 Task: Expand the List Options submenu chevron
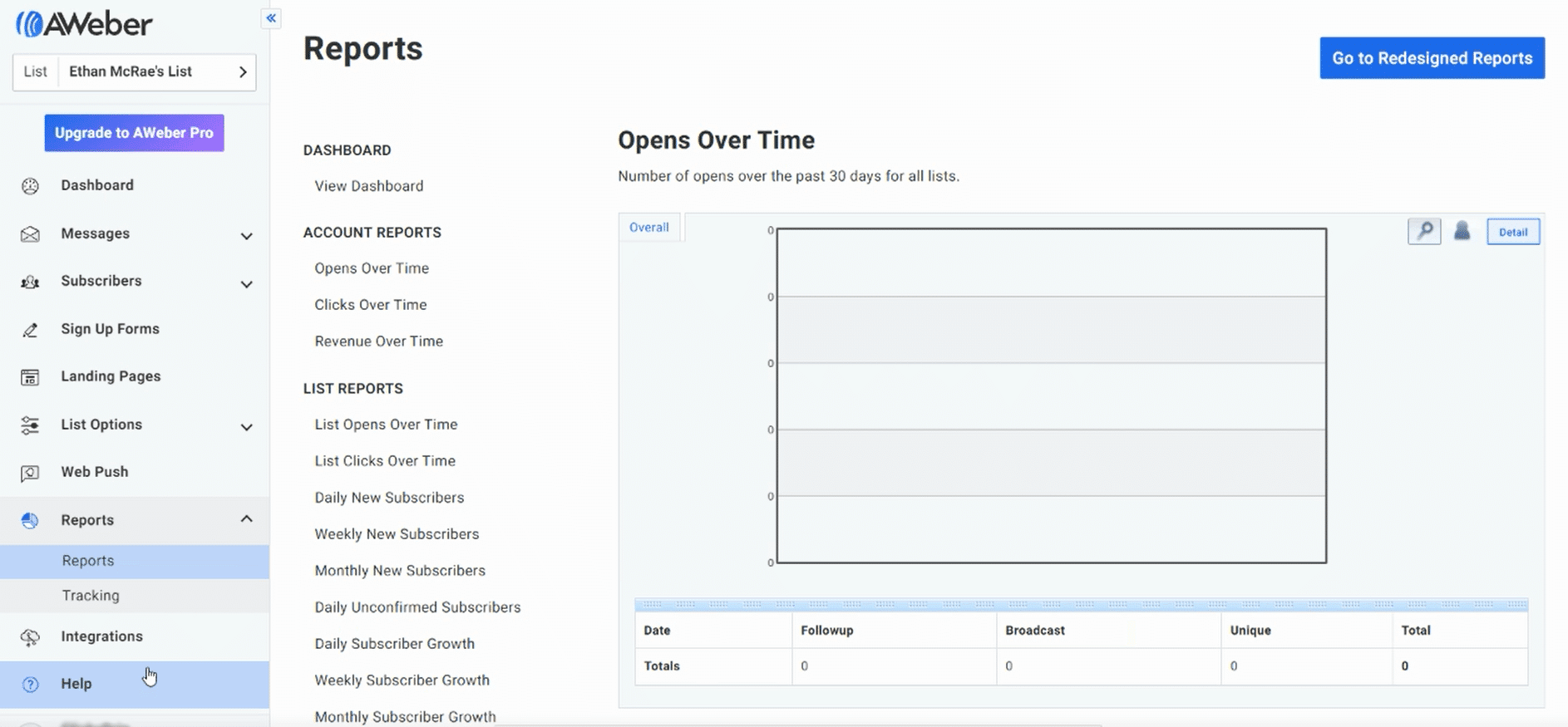pos(246,427)
